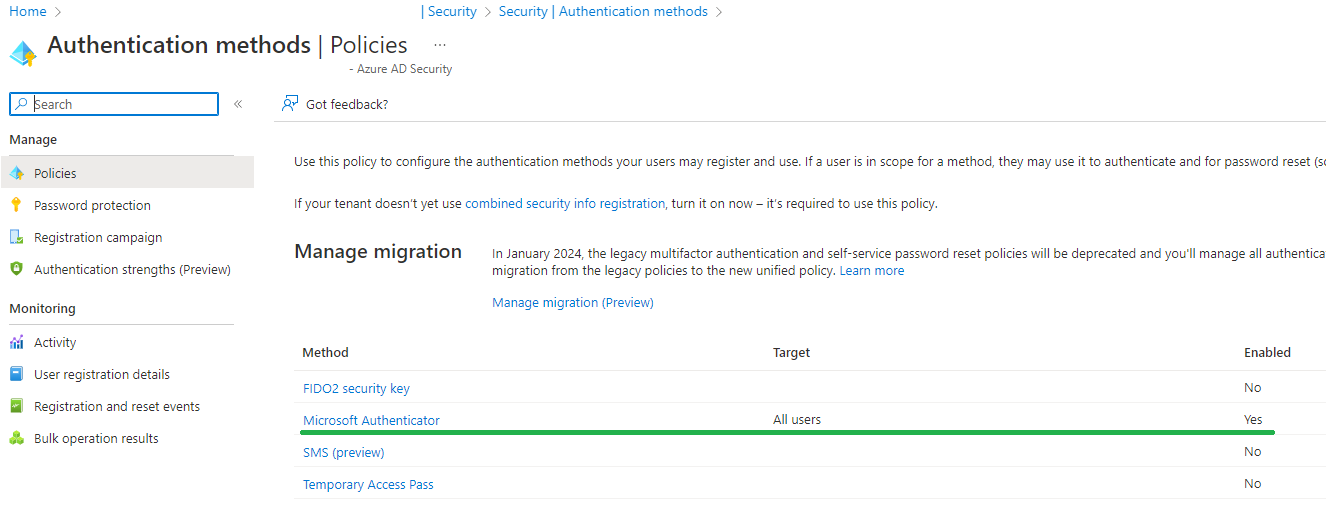Go to Home breadcrumb

28,11
